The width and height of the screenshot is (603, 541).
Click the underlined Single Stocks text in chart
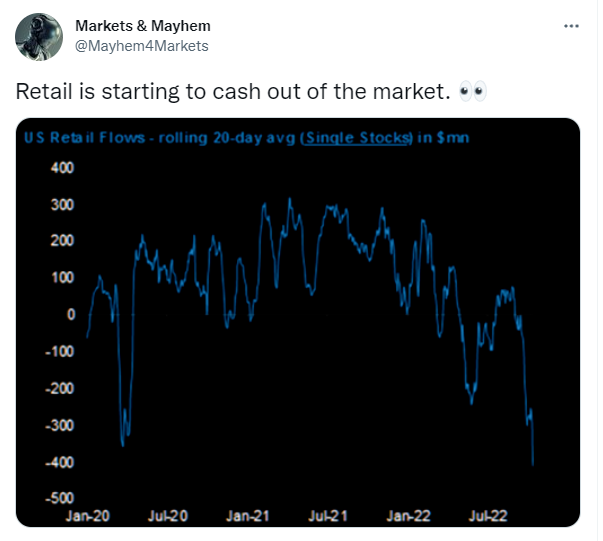[356, 137]
